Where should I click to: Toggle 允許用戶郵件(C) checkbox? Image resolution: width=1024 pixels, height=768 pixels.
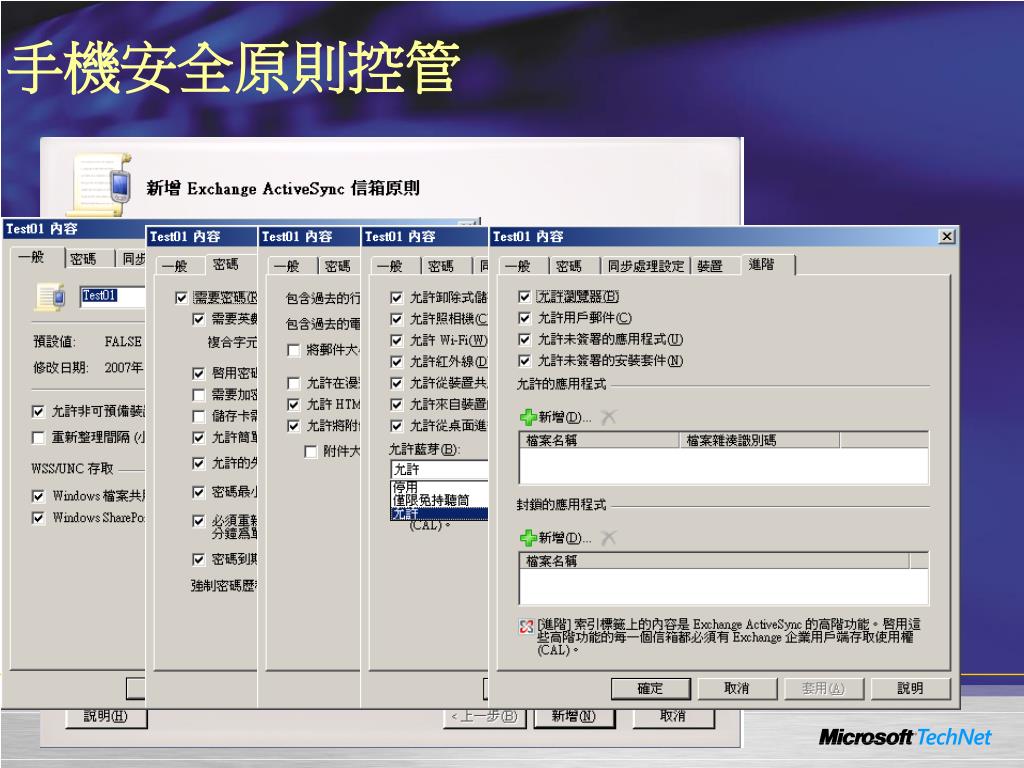tap(524, 318)
